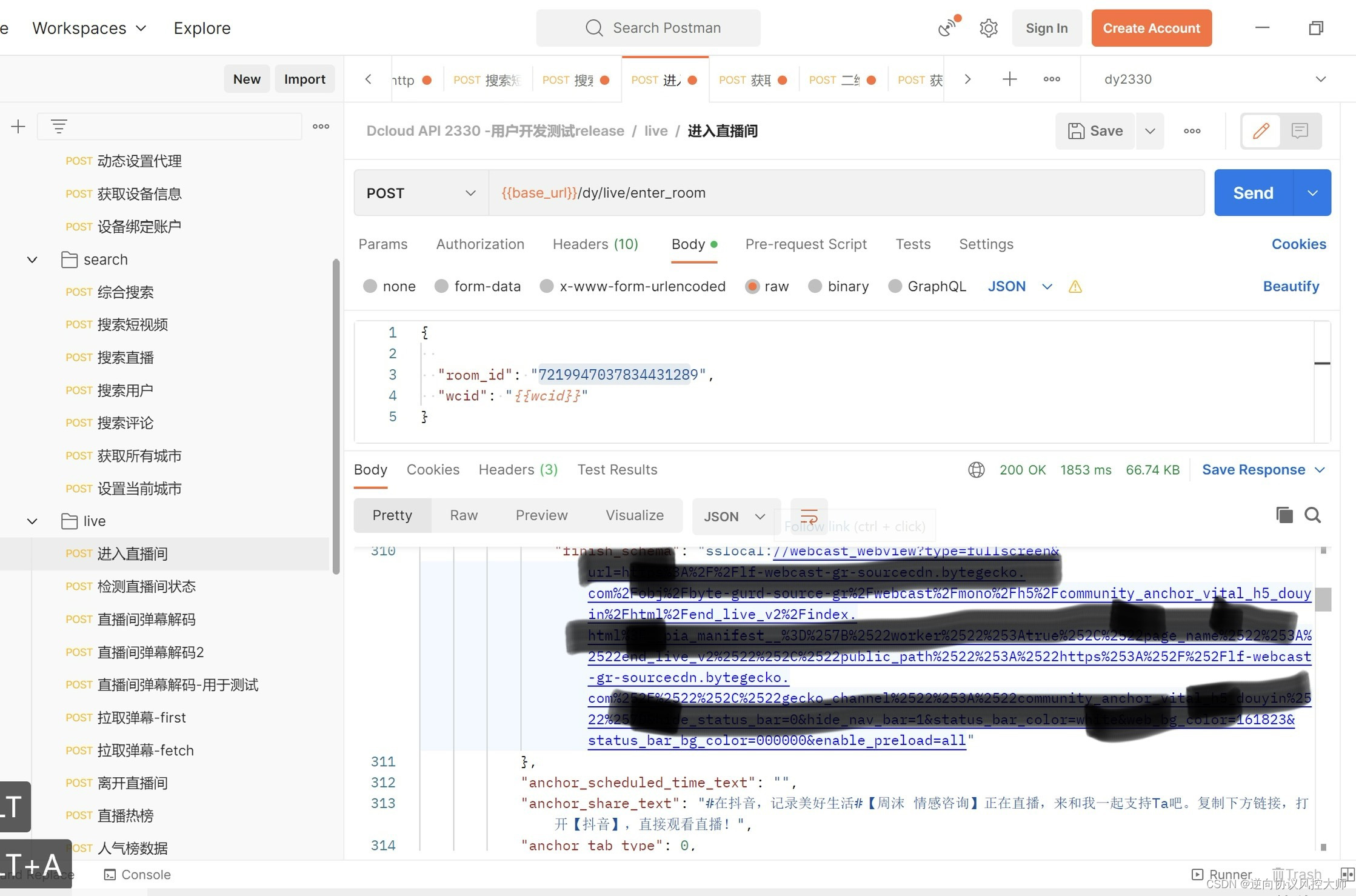
Task: Open the satellite sync status icon
Action: (949, 27)
